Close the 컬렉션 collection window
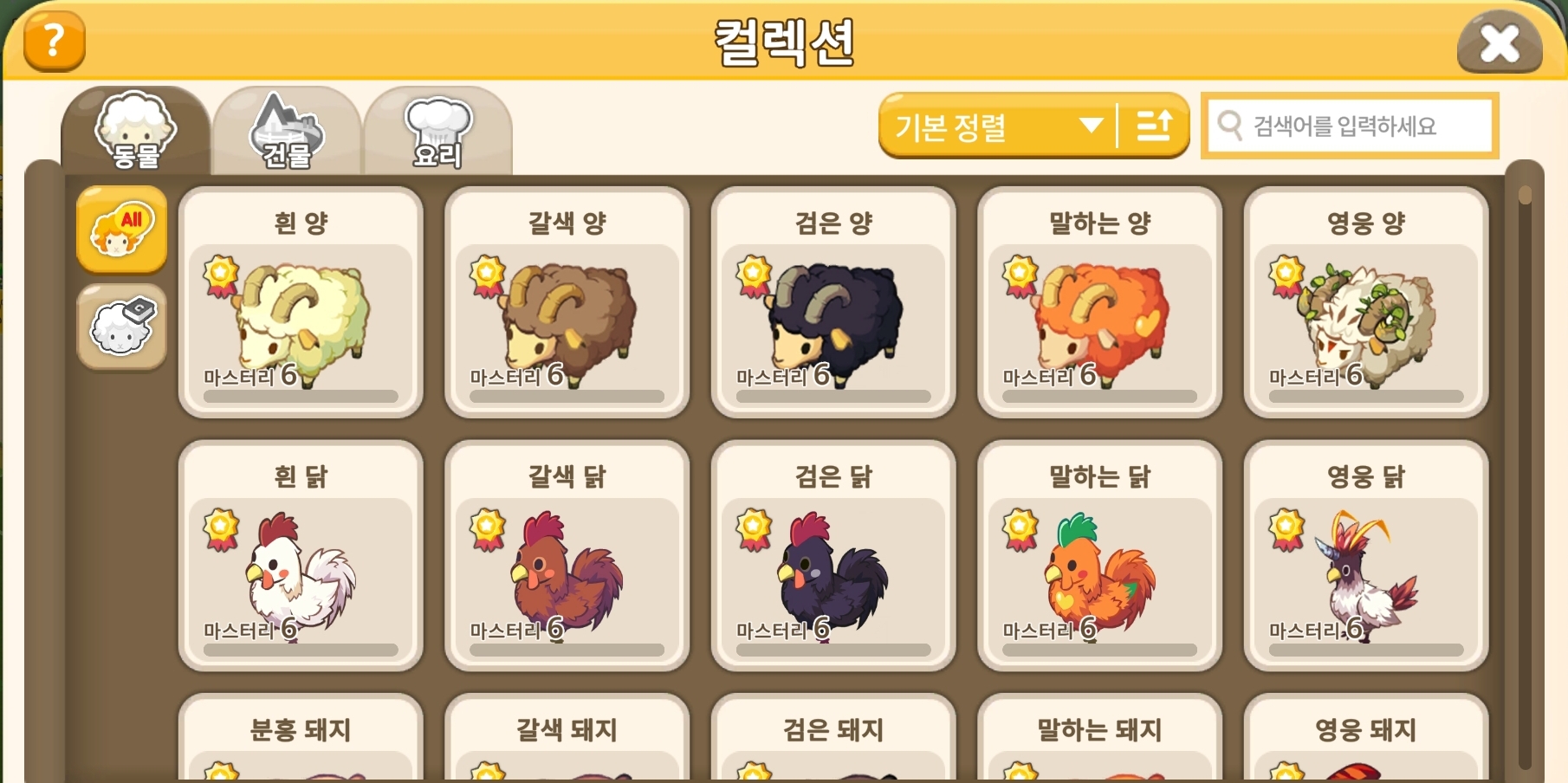The height and width of the screenshot is (783, 1568). [x=1500, y=42]
